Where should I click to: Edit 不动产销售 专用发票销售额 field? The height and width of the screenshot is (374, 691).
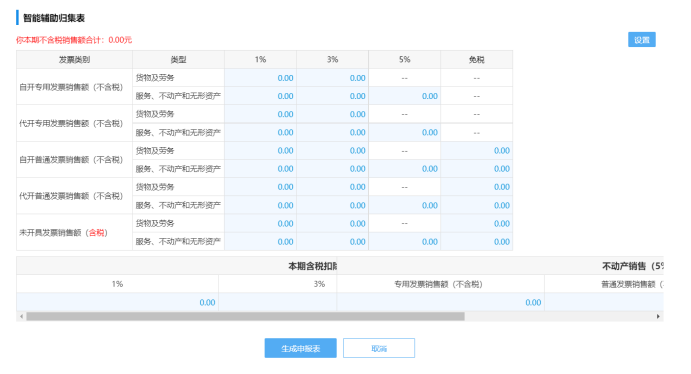pos(441,302)
